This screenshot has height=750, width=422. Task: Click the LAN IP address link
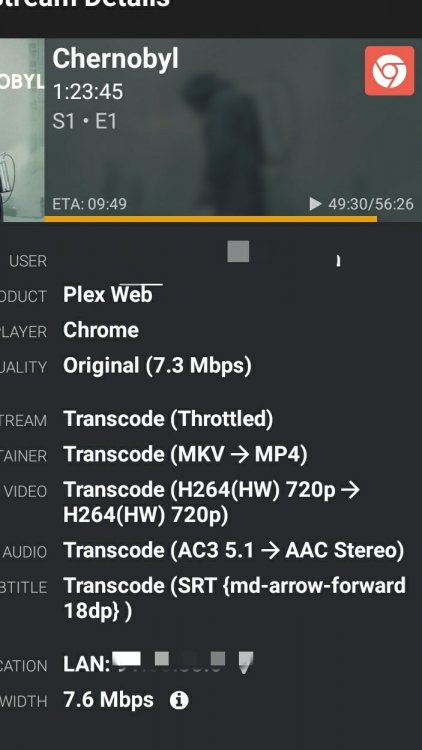point(158,663)
